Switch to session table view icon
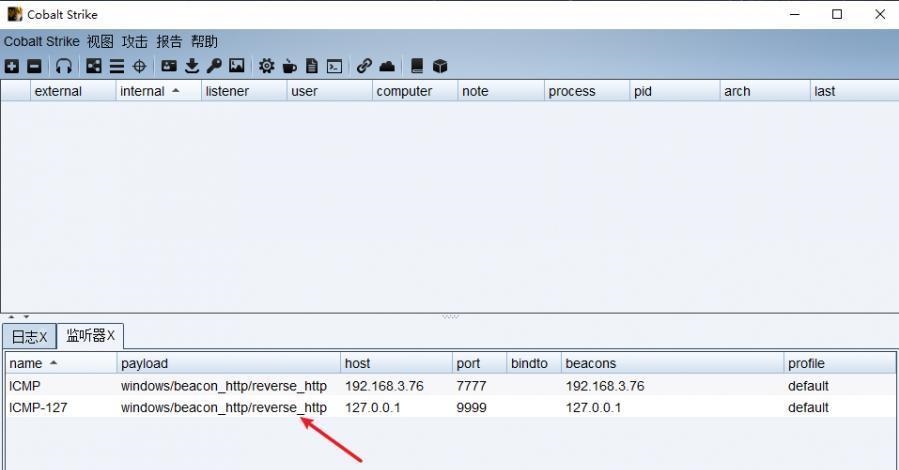The width and height of the screenshot is (899, 470). pyautogui.click(x=117, y=66)
